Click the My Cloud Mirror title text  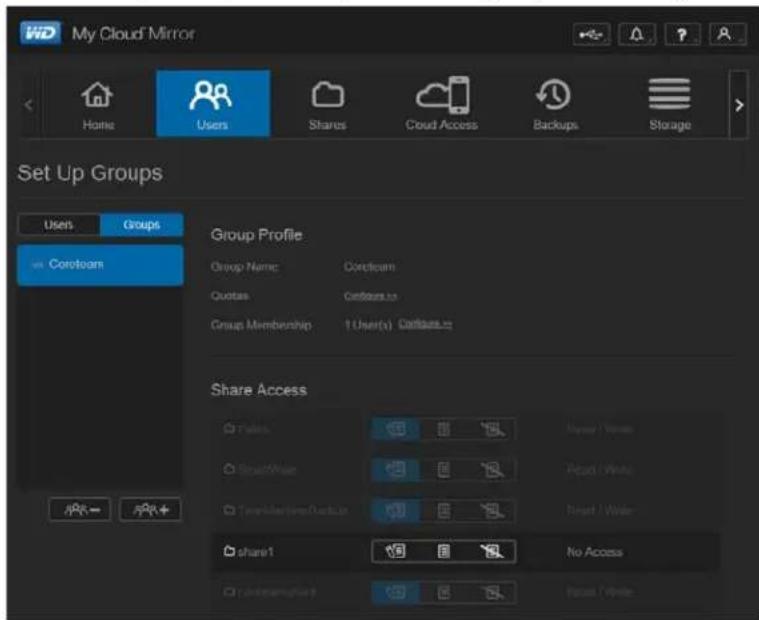[x=133, y=34]
